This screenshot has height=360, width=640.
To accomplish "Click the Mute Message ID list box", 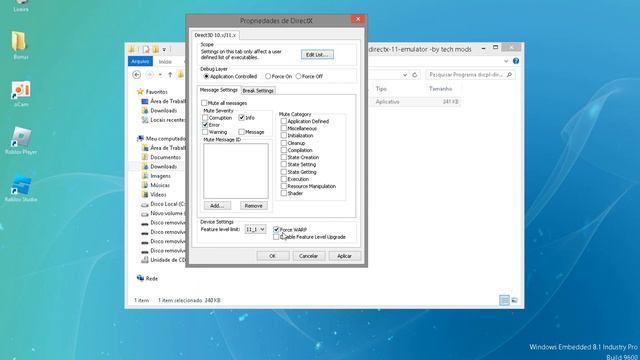I will tap(236, 171).
